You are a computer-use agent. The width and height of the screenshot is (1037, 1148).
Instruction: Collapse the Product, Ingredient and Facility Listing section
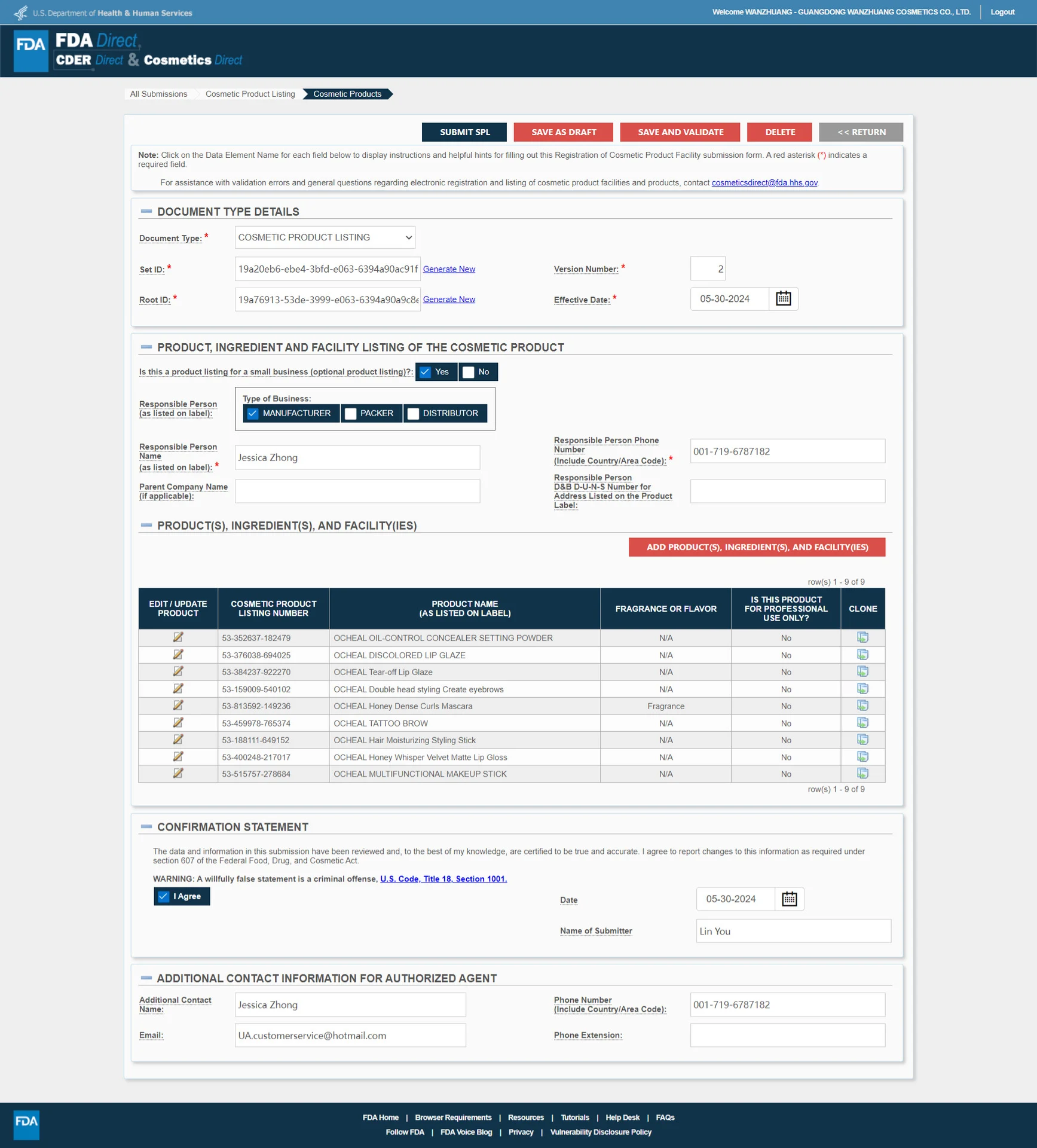tap(146, 347)
